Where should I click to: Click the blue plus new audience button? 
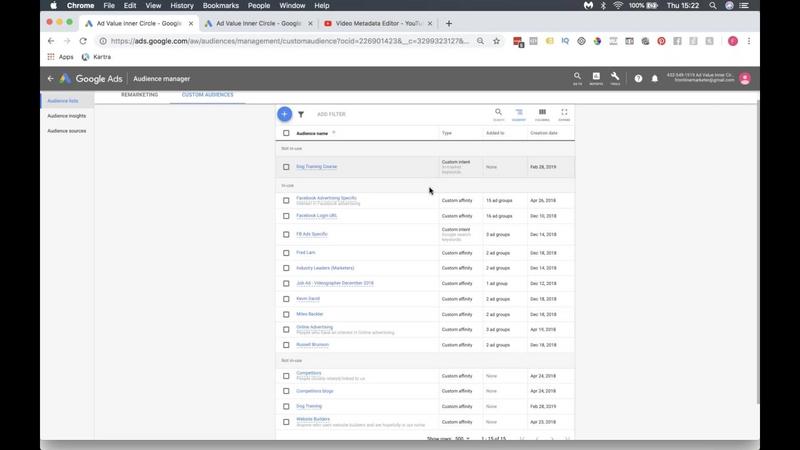tap(285, 114)
